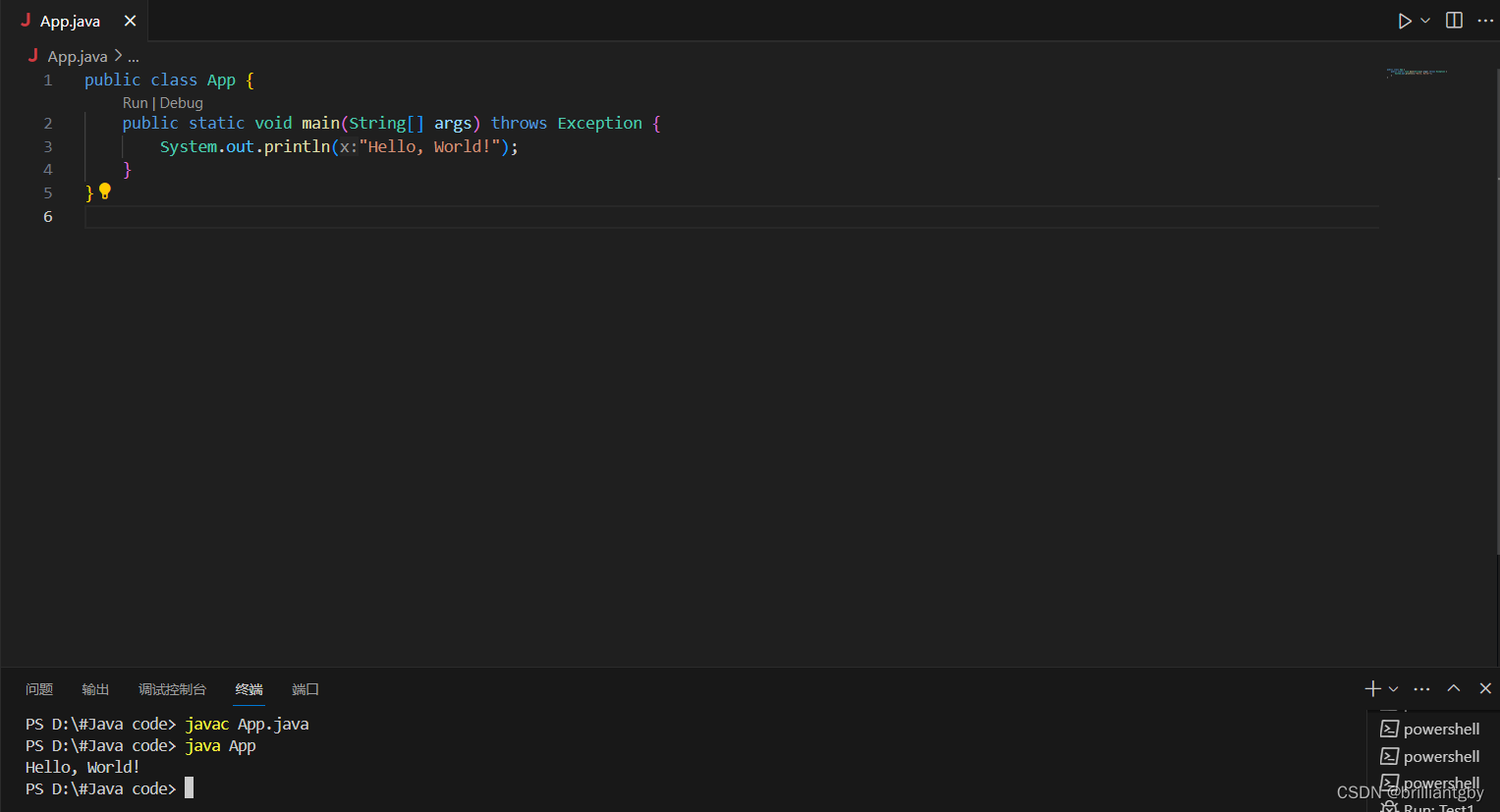Viewport: 1500px width, 812px height.
Task: Switch to the 输出 panel tab
Action: tap(95, 688)
